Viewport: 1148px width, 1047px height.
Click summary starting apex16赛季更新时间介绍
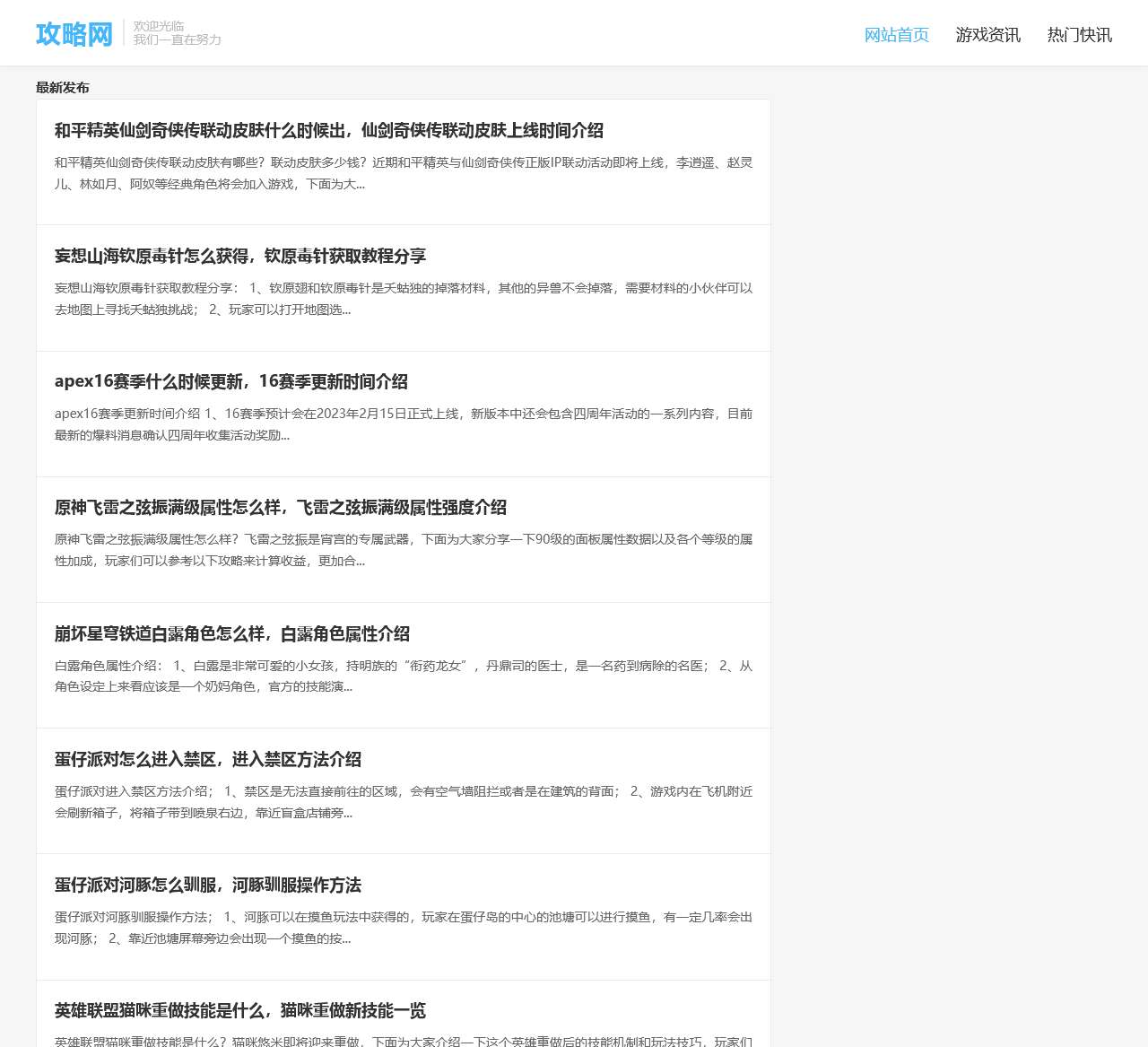(404, 424)
